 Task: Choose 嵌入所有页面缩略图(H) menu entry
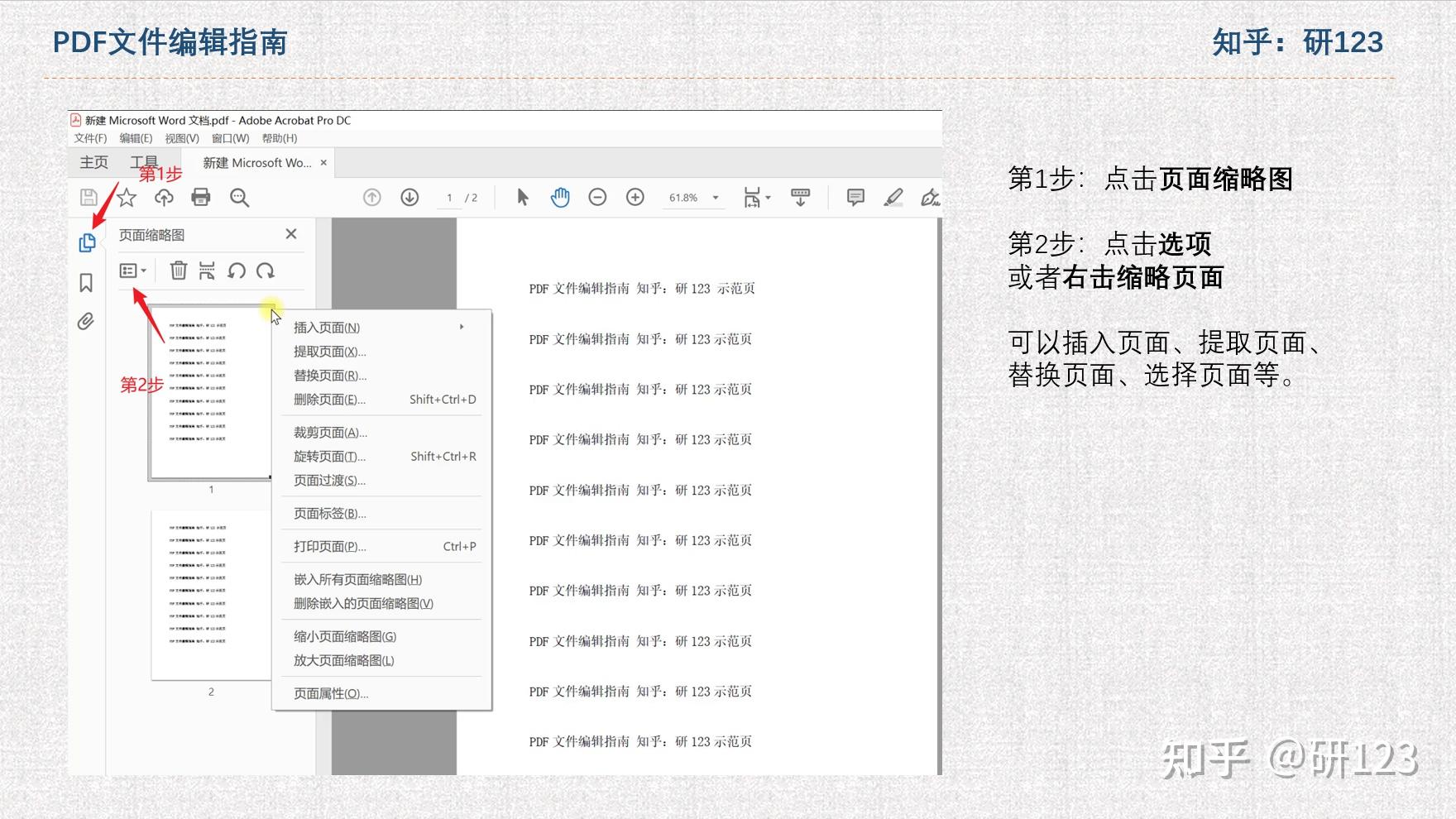click(x=381, y=580)
